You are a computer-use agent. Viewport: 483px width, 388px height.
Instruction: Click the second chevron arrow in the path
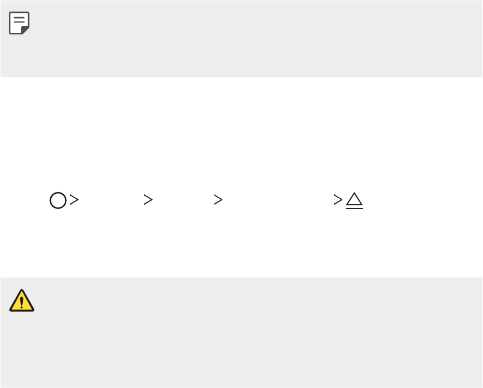(x=148, y=200)
